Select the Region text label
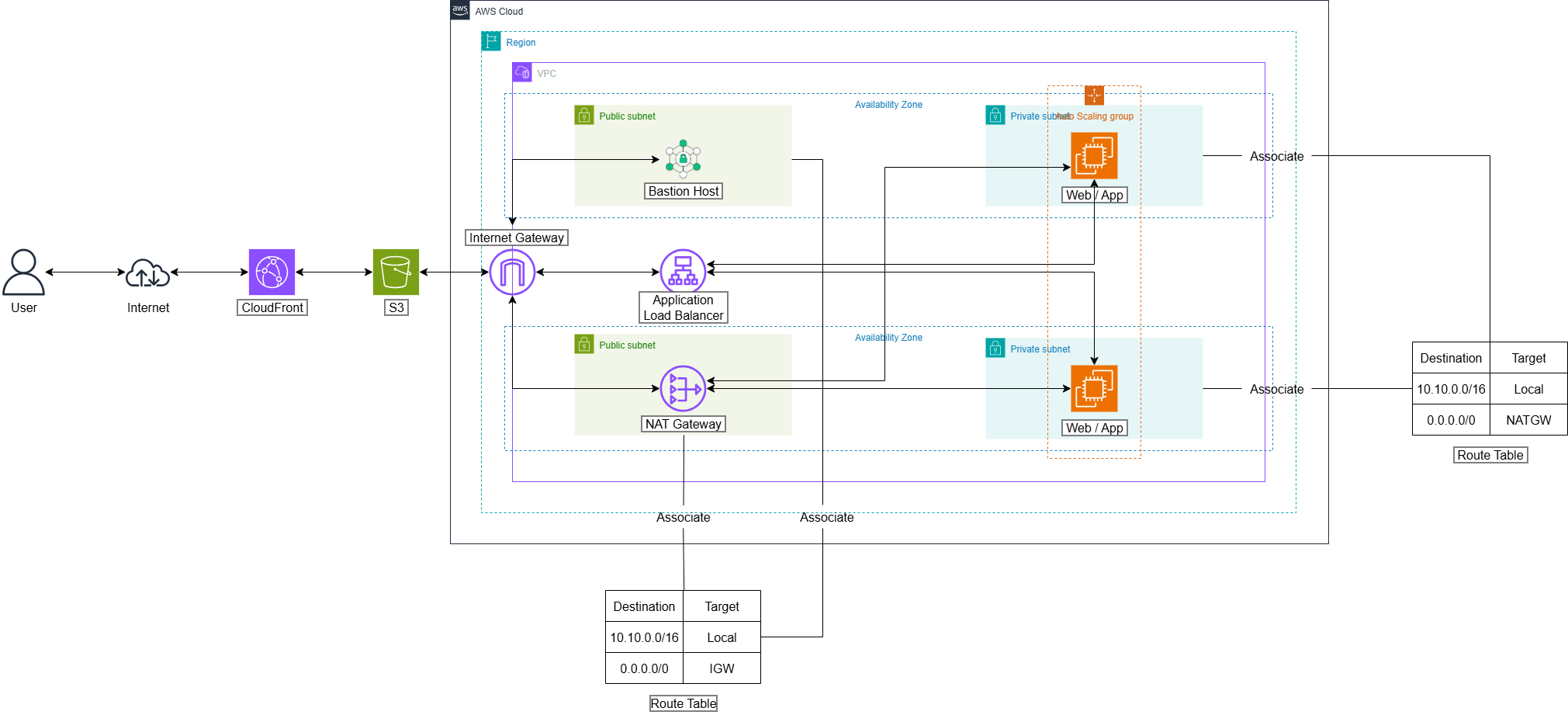The height and width of the screenshot is (715, 1568). (x=521, y=43)
